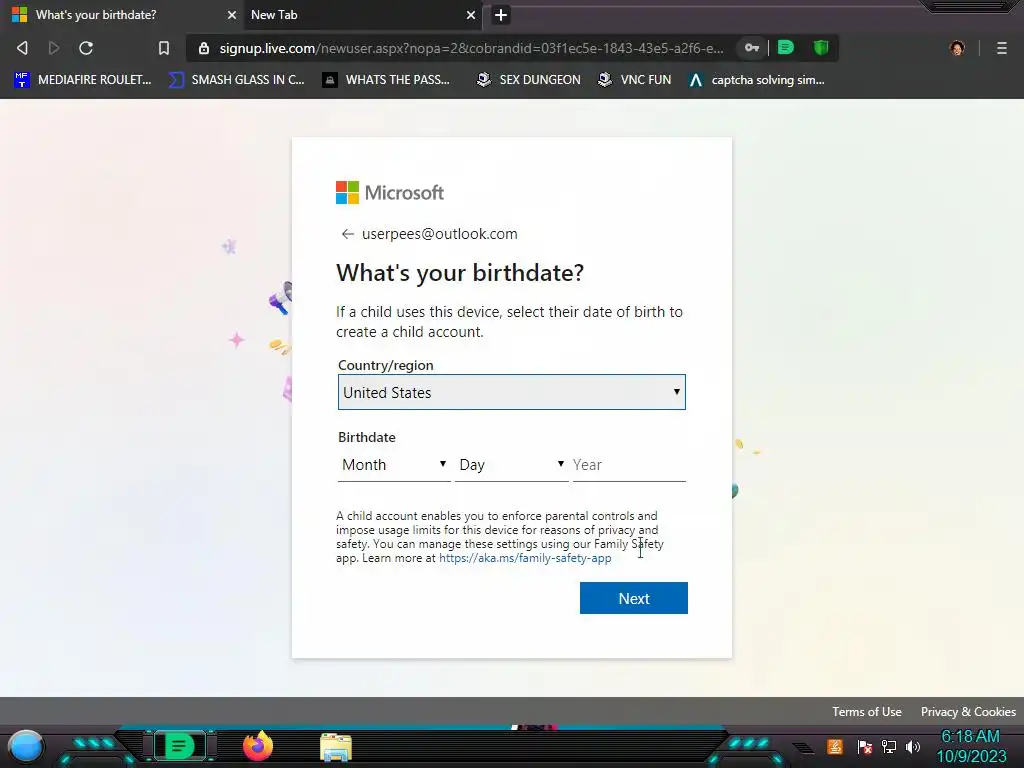
Task: Open the Day dropdown
Action: tap(511, 465)
